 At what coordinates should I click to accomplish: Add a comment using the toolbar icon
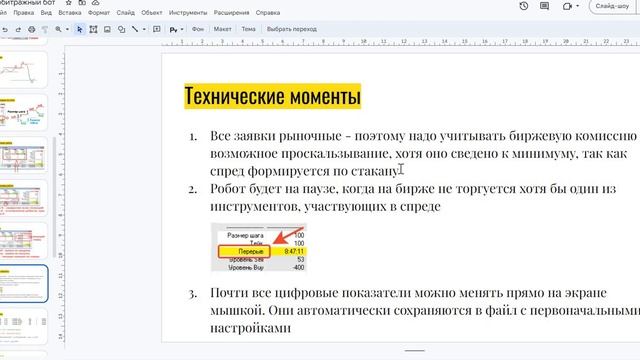click(x=157, y=29)
